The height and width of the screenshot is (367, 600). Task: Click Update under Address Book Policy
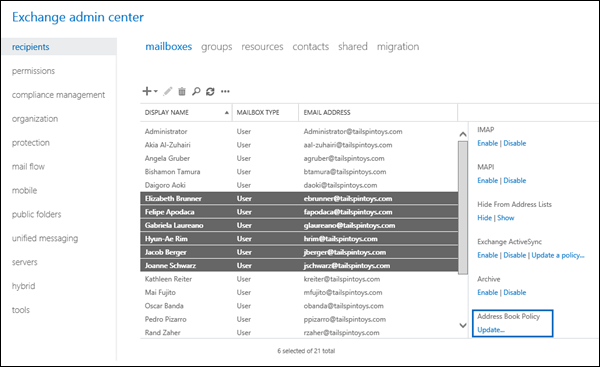point(491,329)
